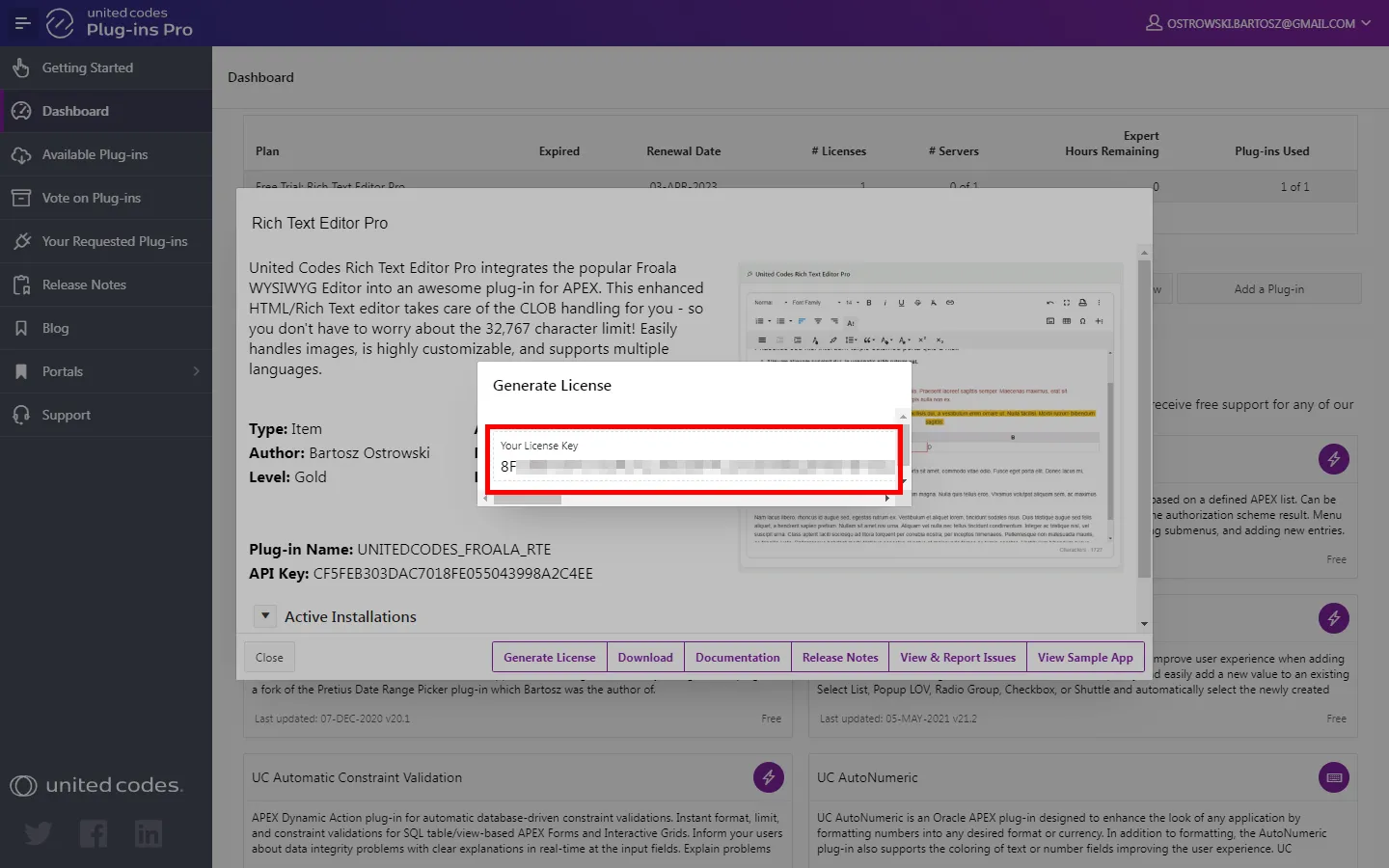The image size is (1389, 868).
Task: Open the user account dropdown
Action: (1258, 23)
